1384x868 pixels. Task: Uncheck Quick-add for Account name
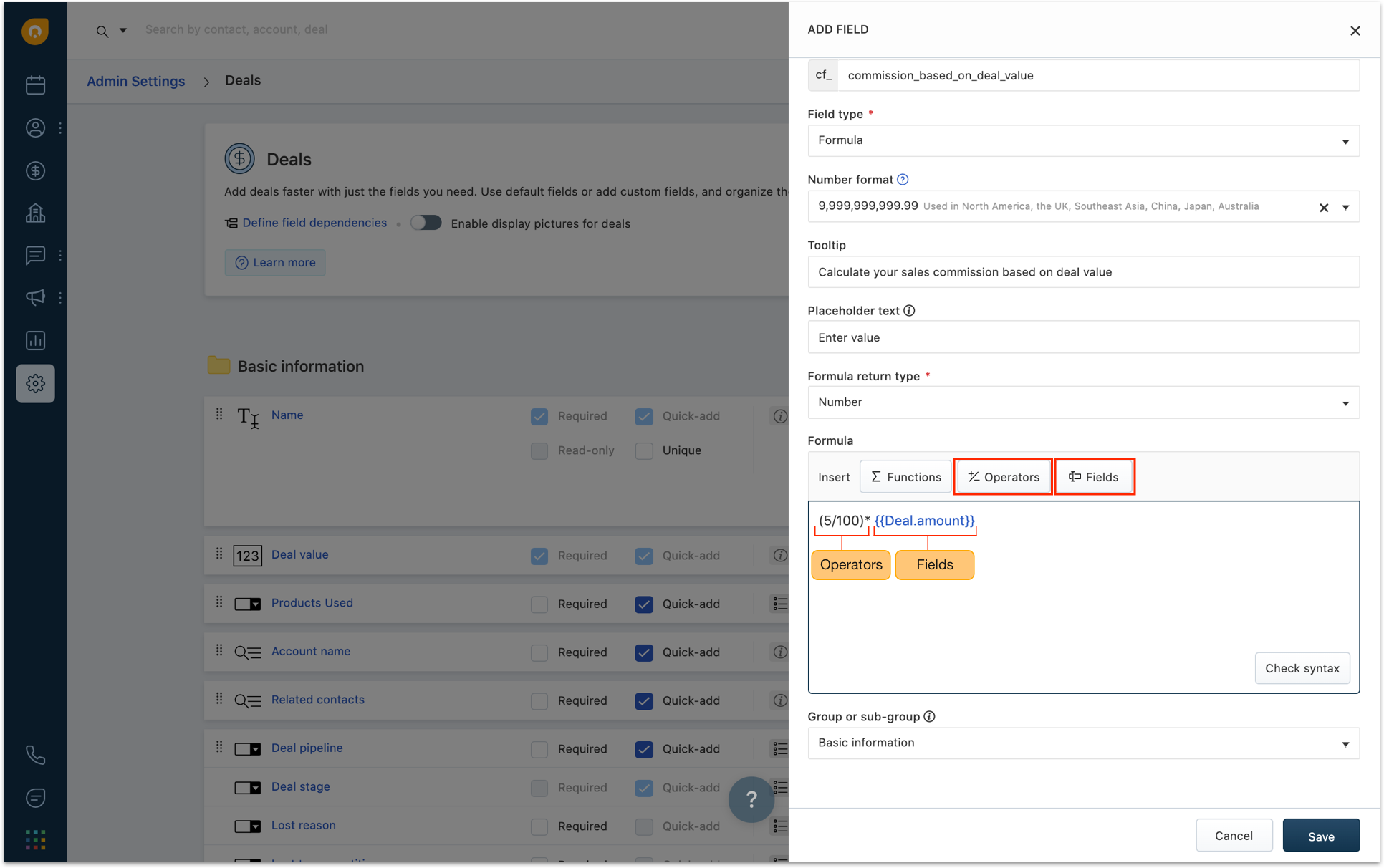(x=644, y=652)
